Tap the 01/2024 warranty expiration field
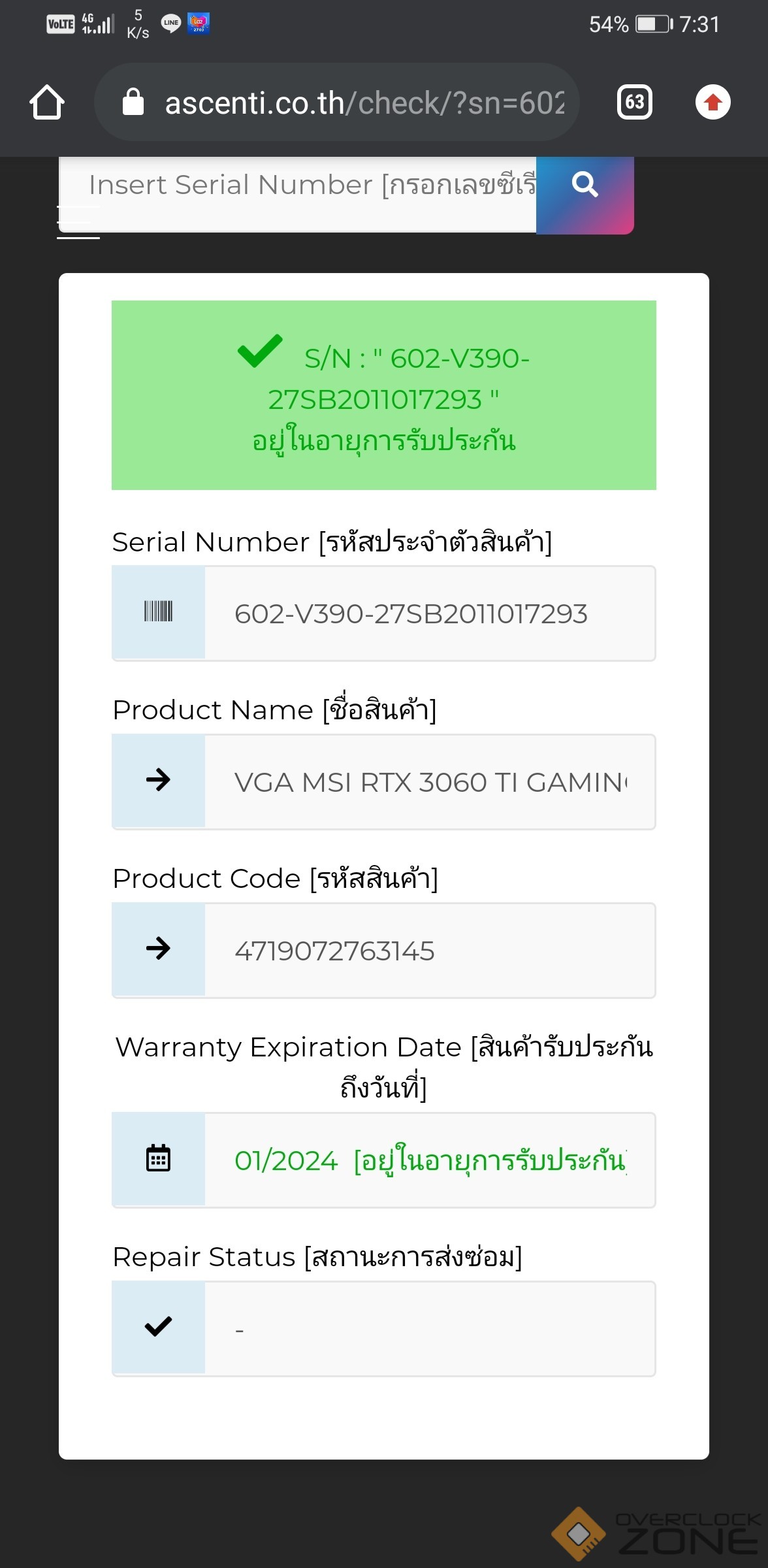768x1568 pixels. tap(429, 1160)
